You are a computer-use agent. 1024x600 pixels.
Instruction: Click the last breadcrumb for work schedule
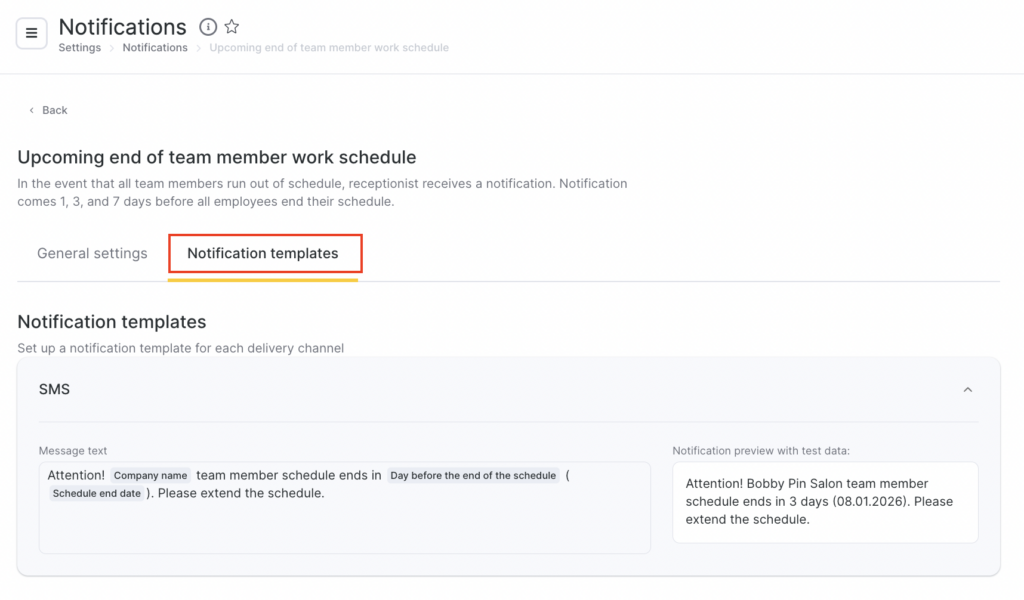329,48
